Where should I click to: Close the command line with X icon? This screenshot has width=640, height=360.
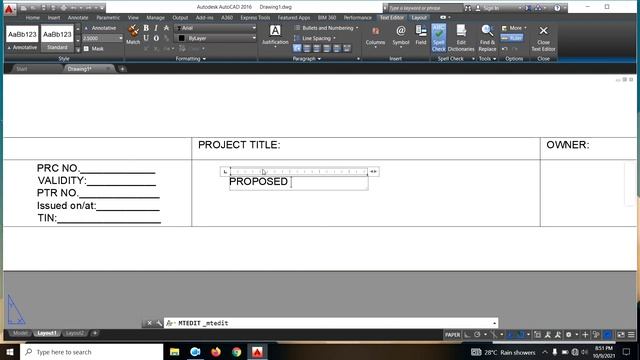pyautogui.click(x=149, y=323)
